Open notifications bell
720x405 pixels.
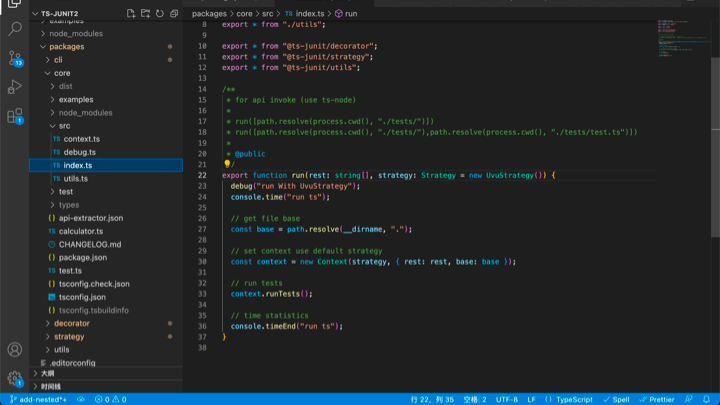[706, 399]
